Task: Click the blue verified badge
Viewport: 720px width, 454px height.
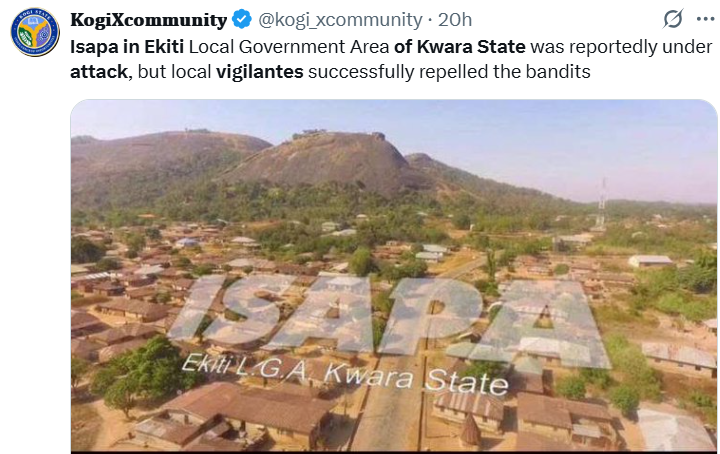Action: click(242, 20)
